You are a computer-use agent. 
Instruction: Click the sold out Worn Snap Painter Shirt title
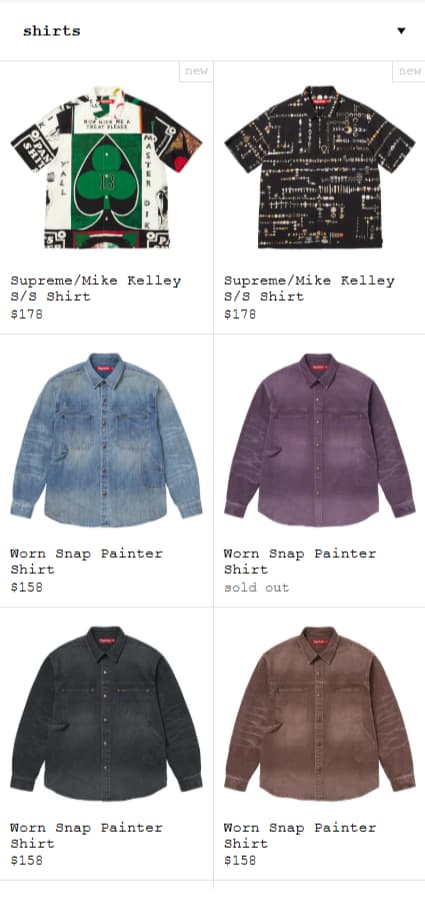click(300, 561)
